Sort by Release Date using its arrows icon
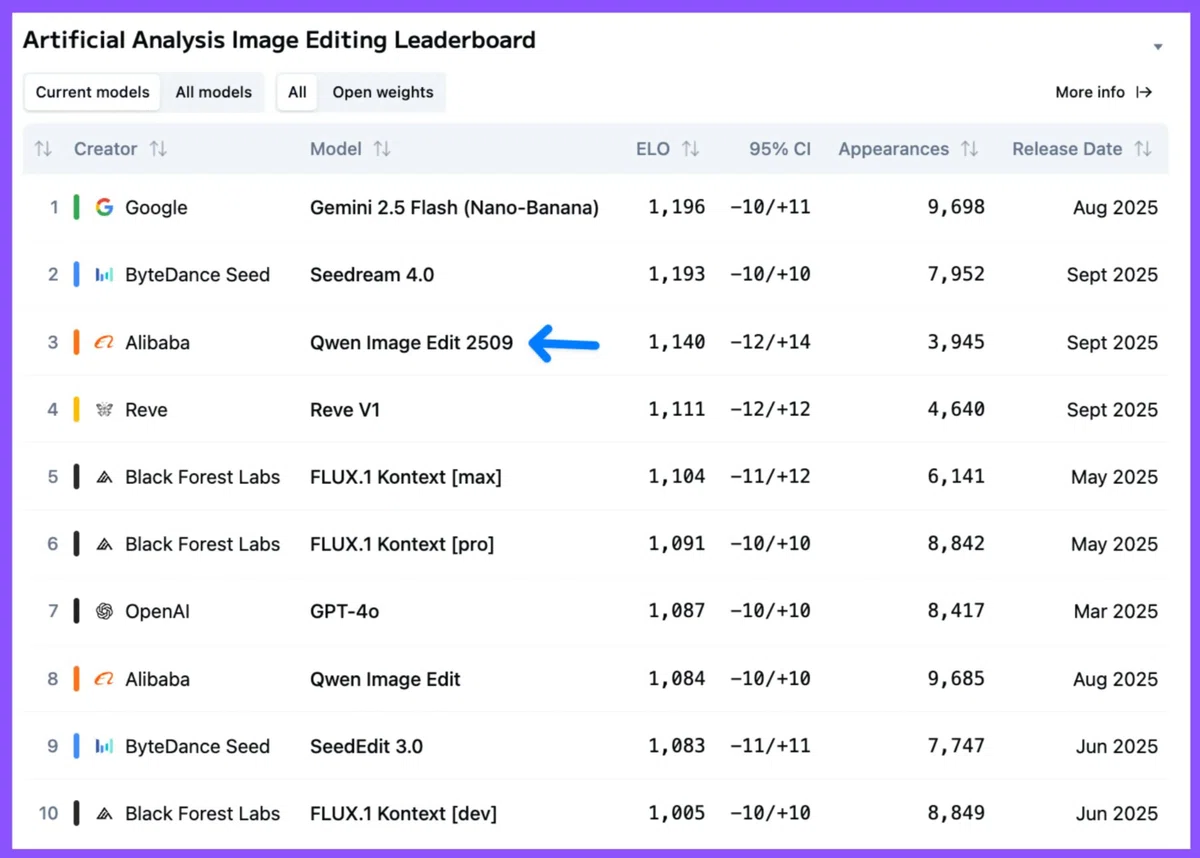Viewport: 1200px width, 858px height. [x=1143, y=149]
